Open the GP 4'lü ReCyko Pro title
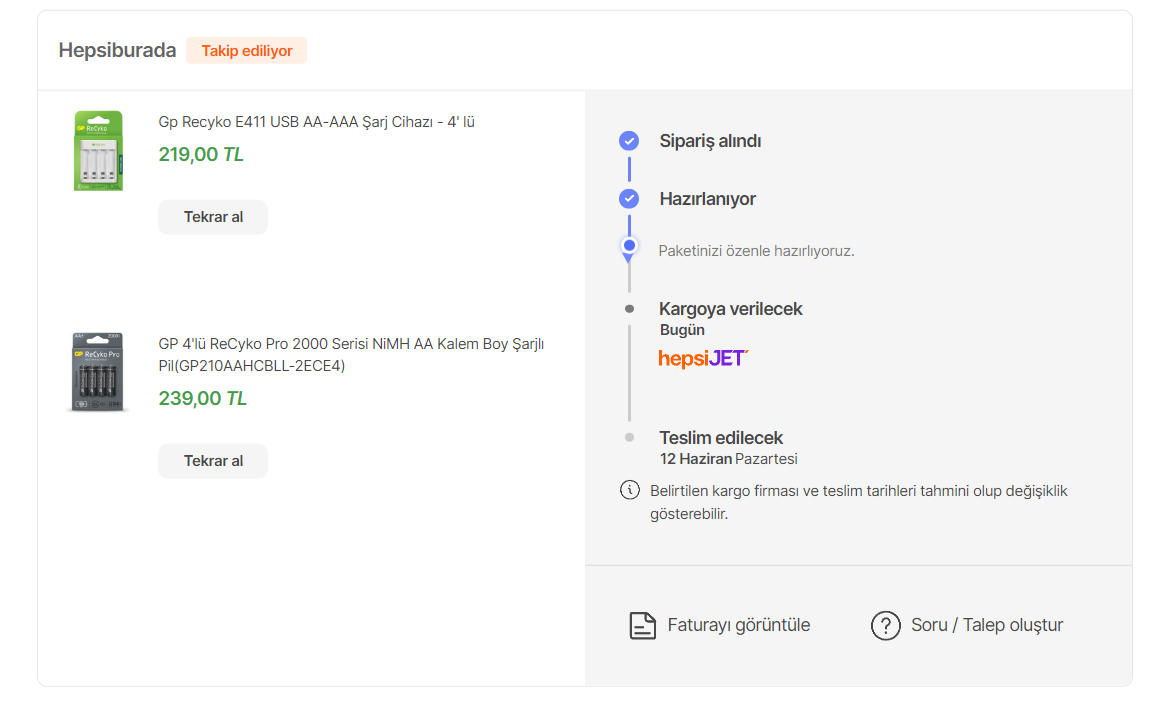The height and width of the screenshot is (709, 1172). (351, 354)
